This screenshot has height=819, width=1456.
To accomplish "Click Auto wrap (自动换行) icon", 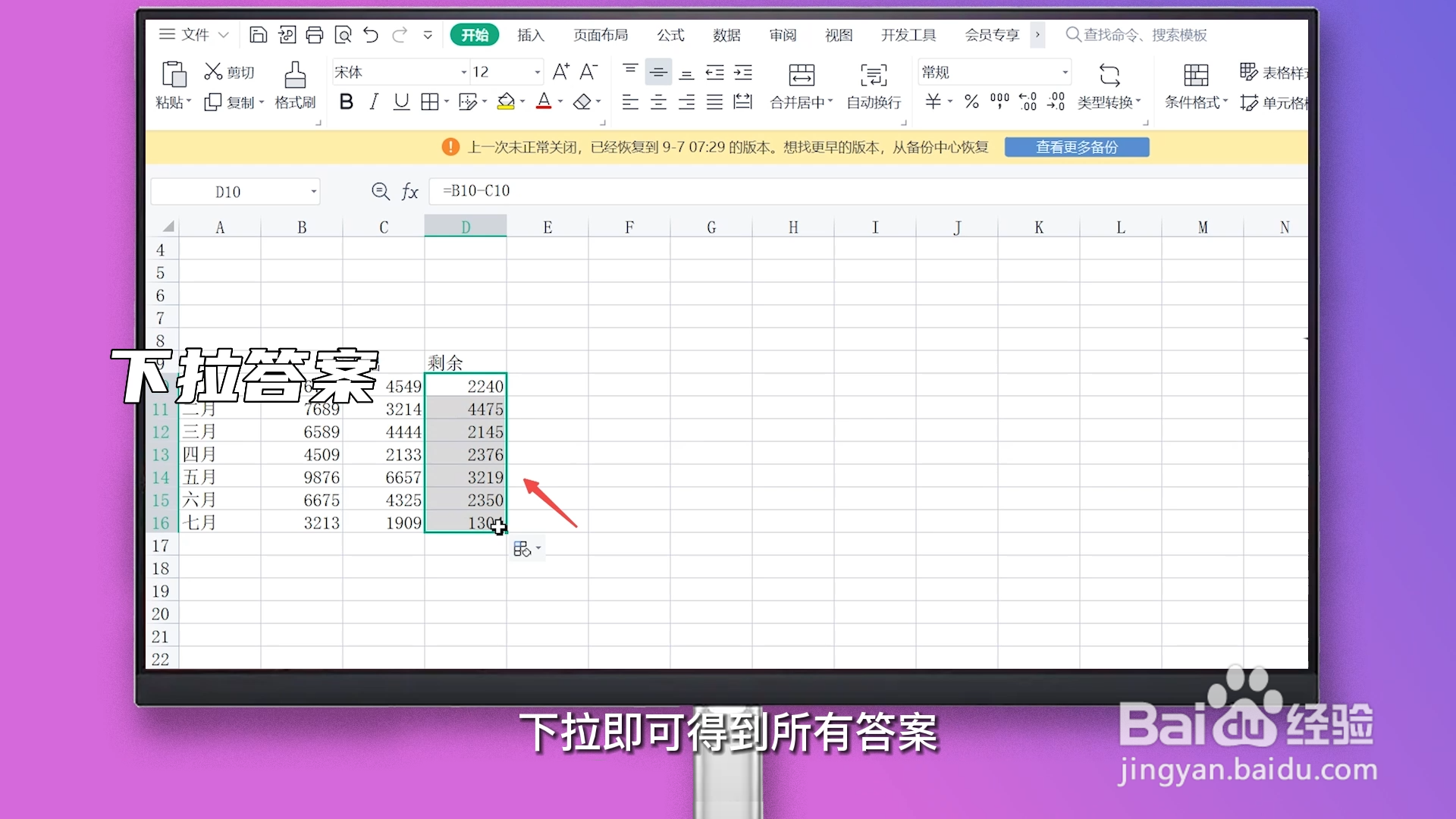I will (874, 74).
